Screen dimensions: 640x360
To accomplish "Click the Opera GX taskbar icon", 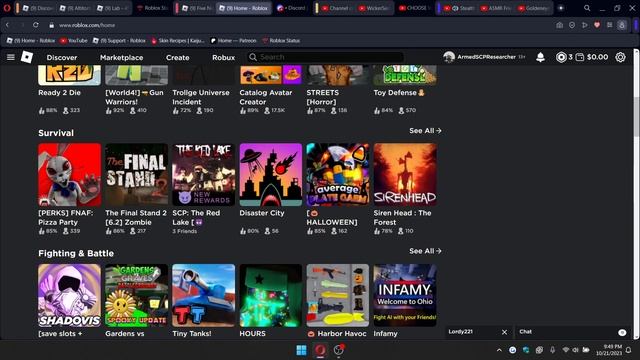I will coord(320,350).
